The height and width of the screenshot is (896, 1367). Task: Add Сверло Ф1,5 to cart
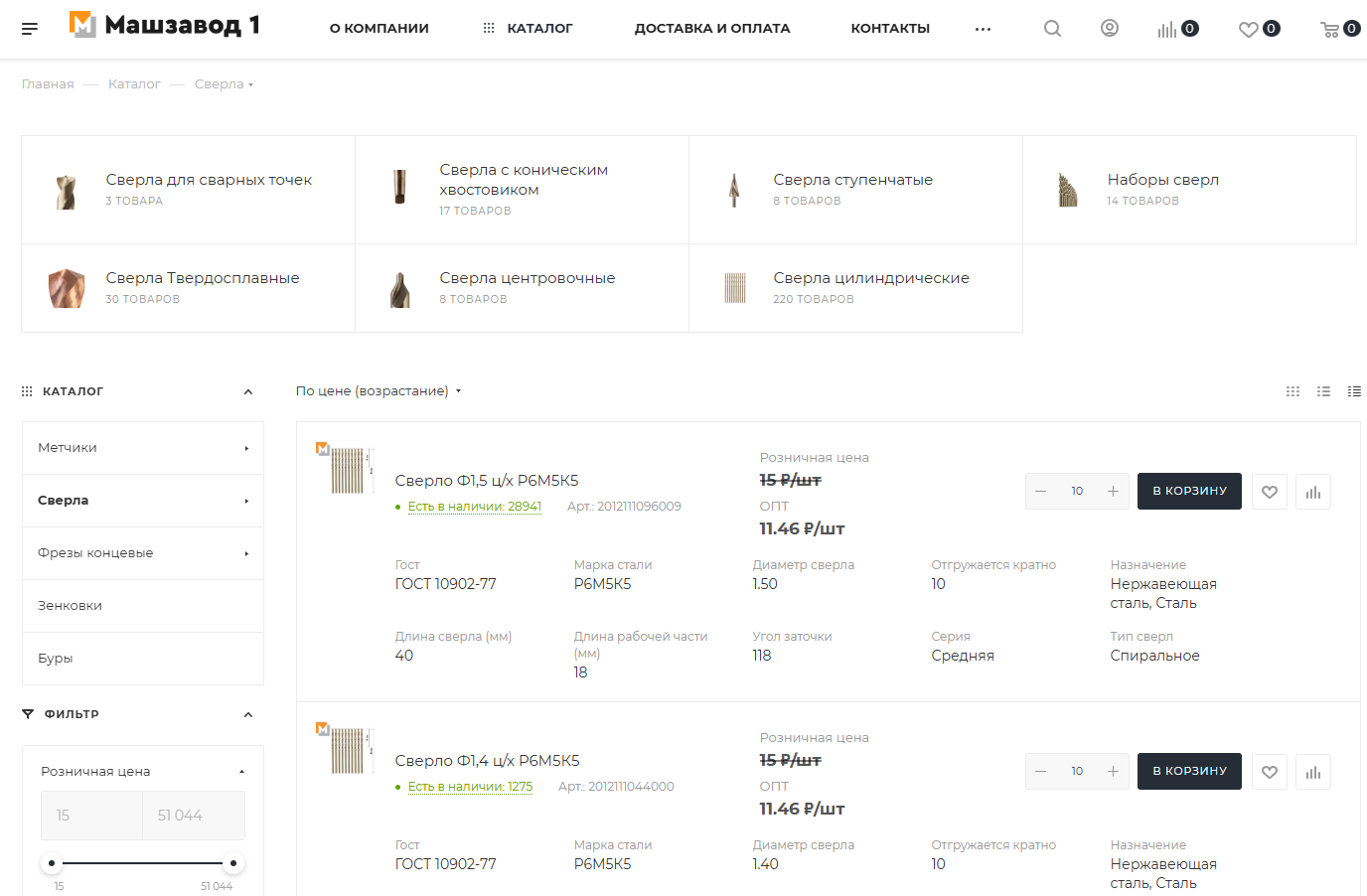coord(1189,491)
